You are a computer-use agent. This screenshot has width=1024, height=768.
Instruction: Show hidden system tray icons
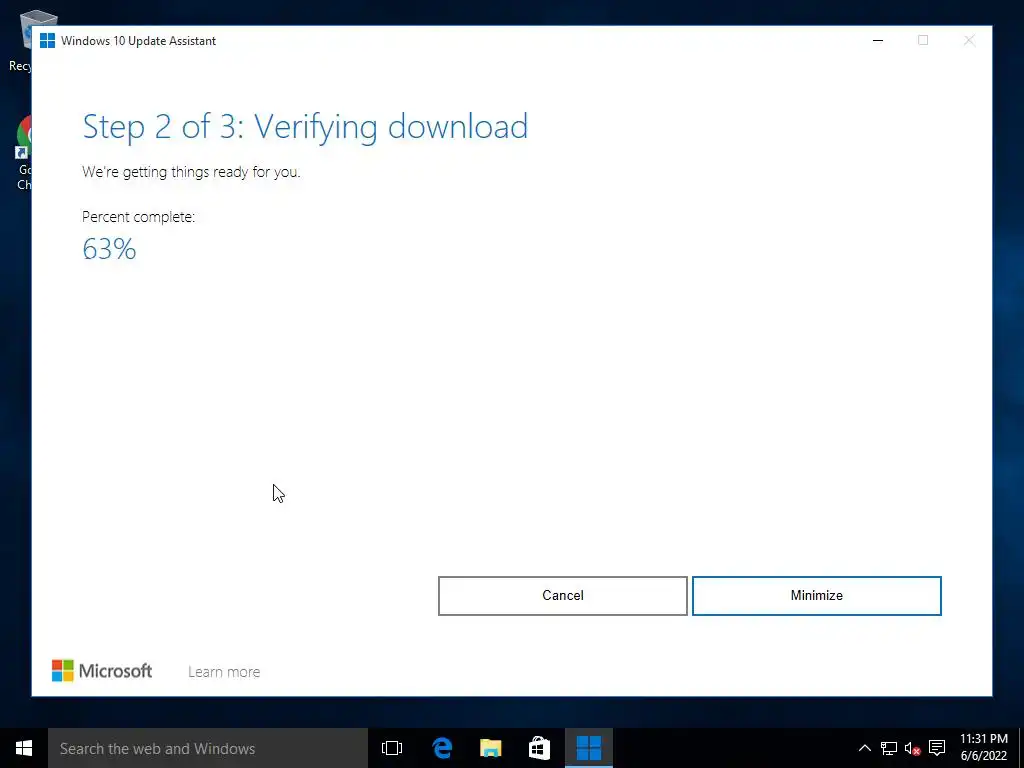pyautogui.click(x=864, y=748)
